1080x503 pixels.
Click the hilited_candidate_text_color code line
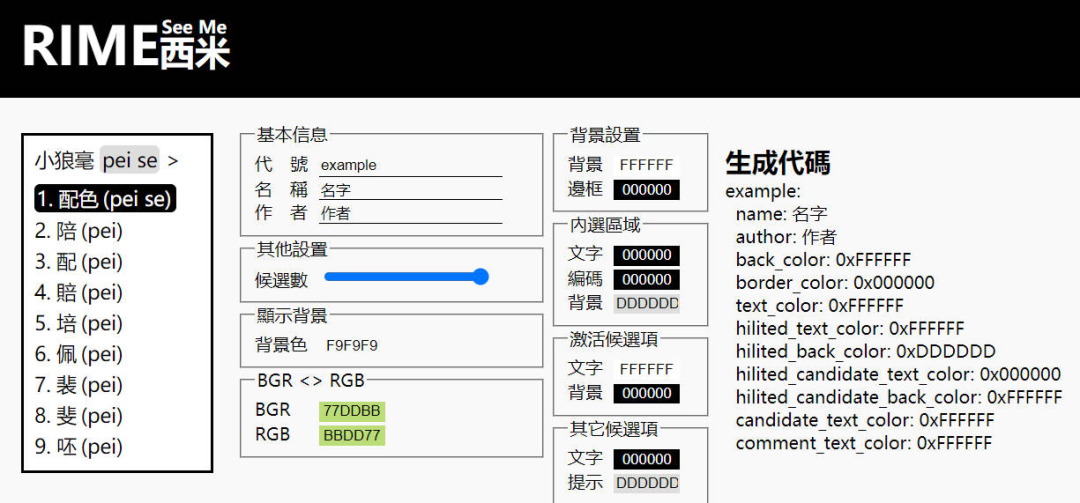point(898,374)
